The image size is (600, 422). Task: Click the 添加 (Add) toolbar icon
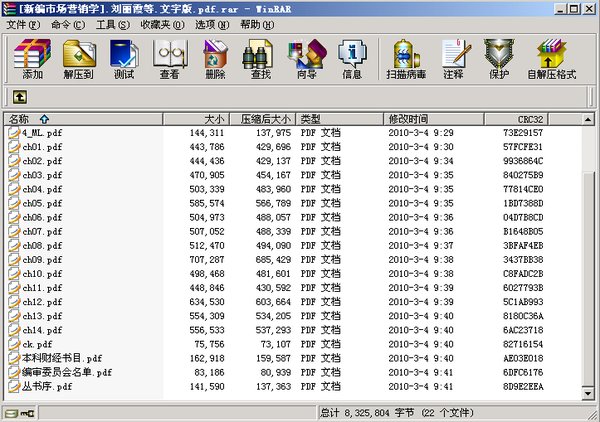[x=32, y=58]
